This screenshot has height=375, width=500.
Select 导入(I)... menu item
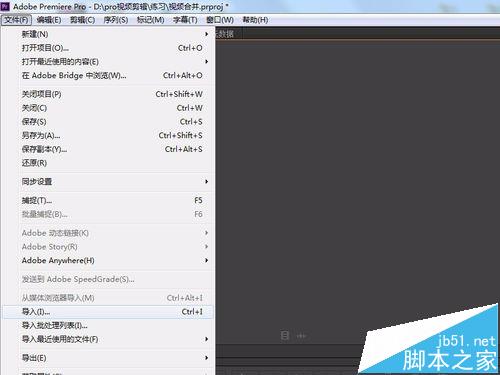pos(107,312)
